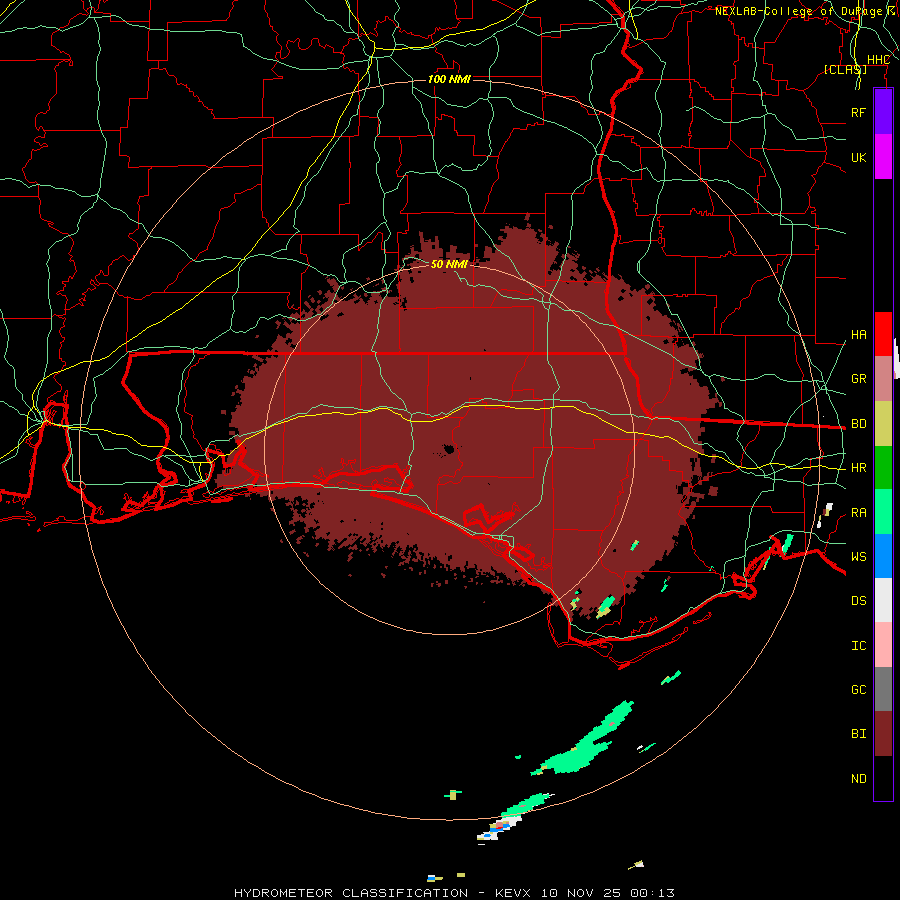
Task: Click the RF legend label
Action: click(858, 112)
